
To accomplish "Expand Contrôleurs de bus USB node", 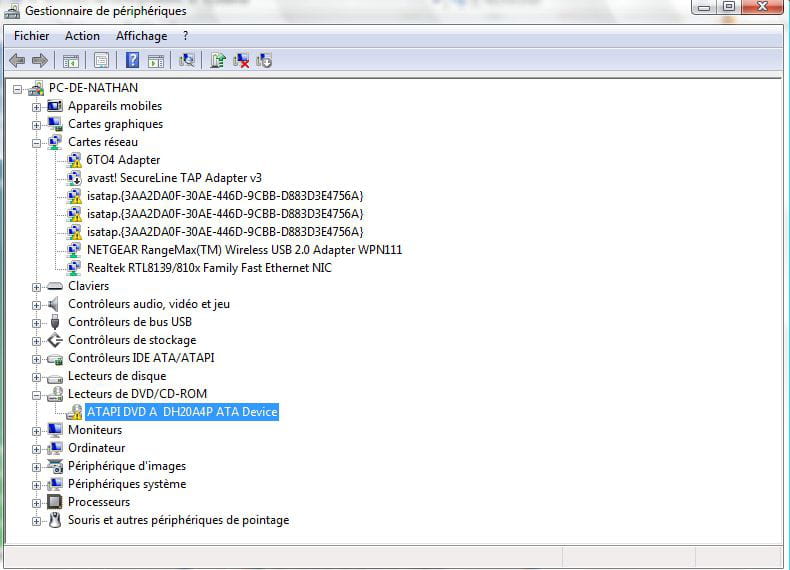I will [36, 324].
